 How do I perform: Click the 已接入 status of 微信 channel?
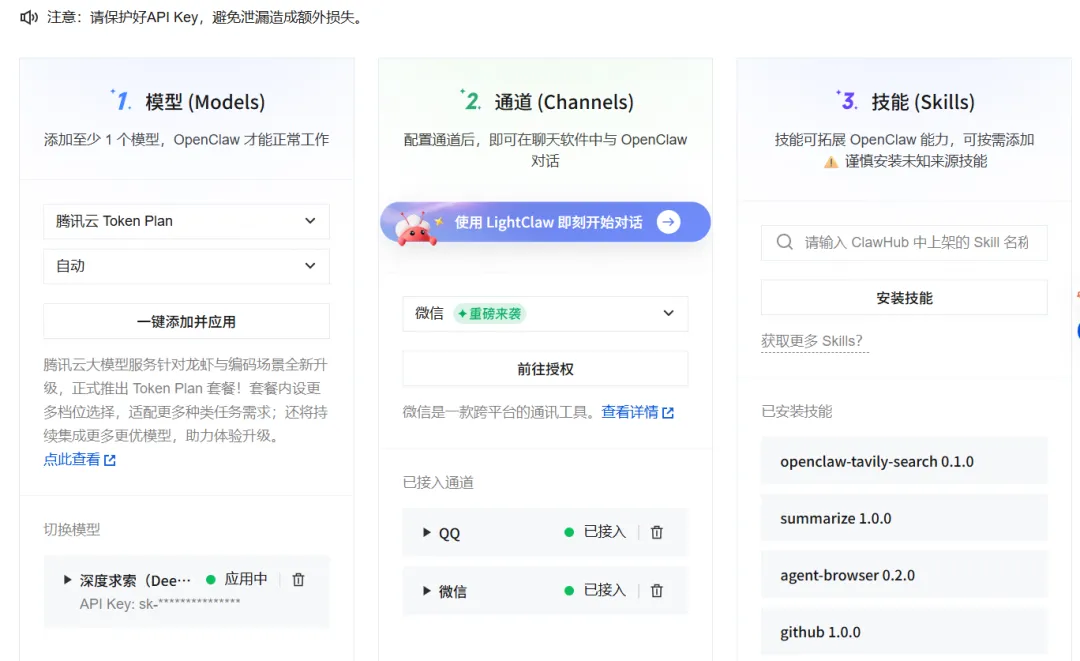click(x=596, y=590)
